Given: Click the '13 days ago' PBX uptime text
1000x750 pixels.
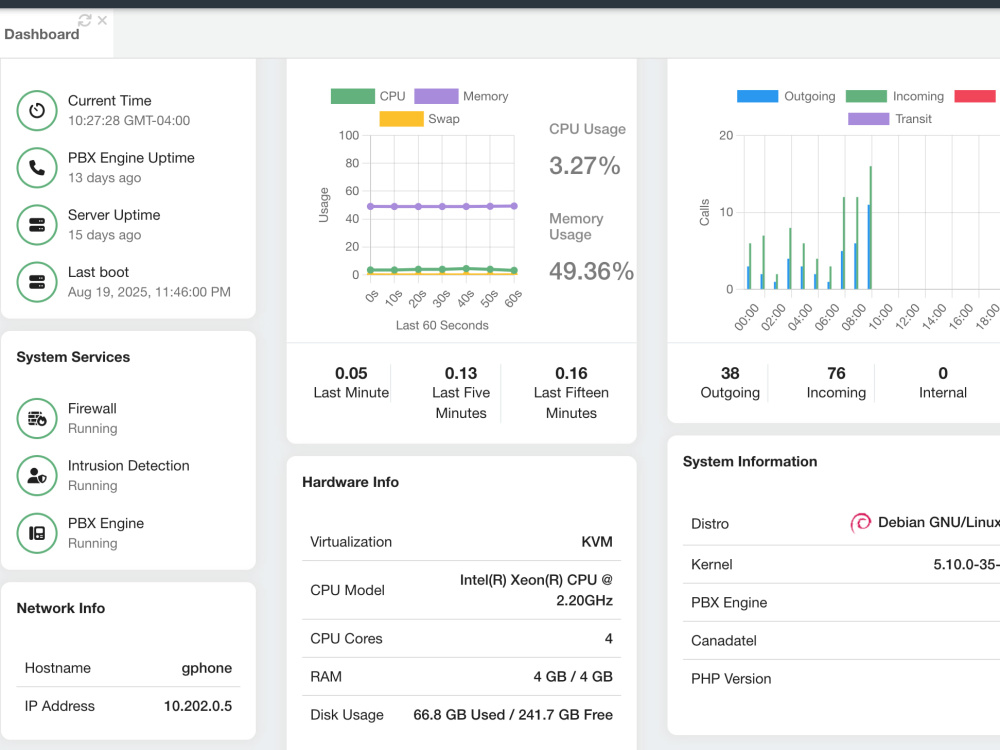Looking at the screenshot, I should 105,178.
